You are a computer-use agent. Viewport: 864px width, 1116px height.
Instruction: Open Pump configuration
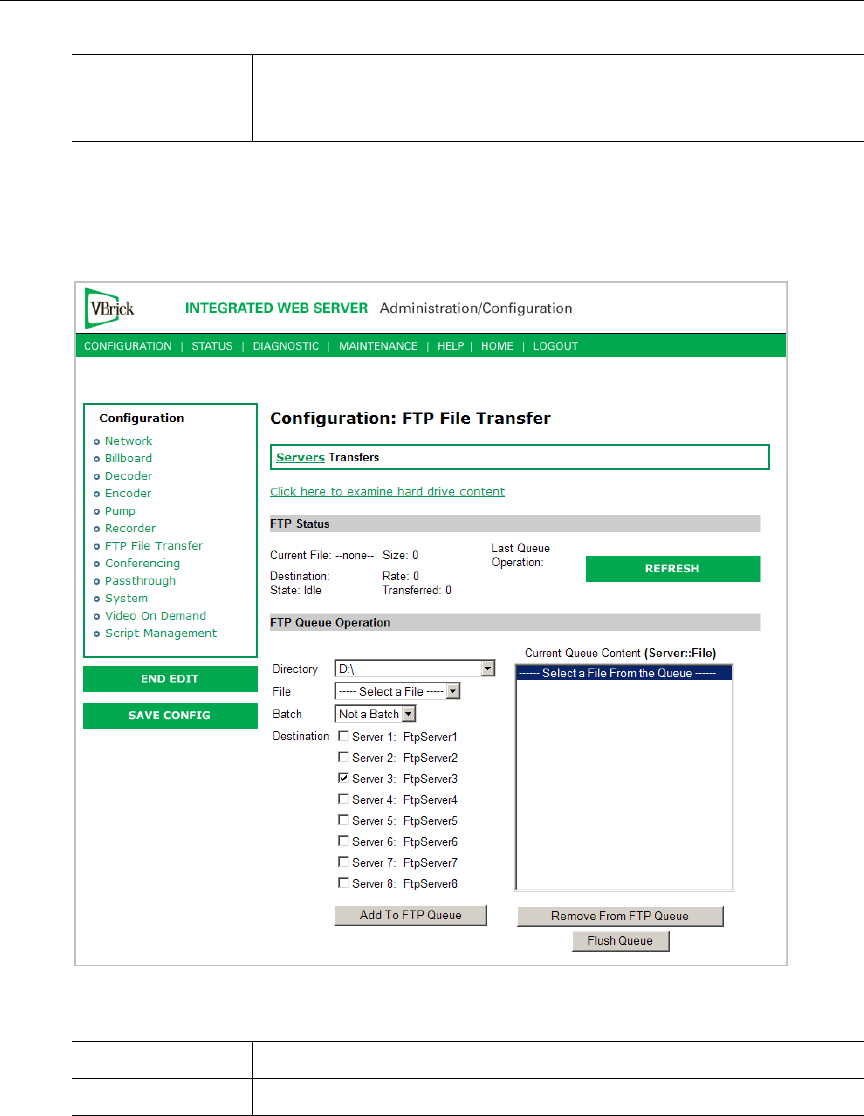click(120, 511)
